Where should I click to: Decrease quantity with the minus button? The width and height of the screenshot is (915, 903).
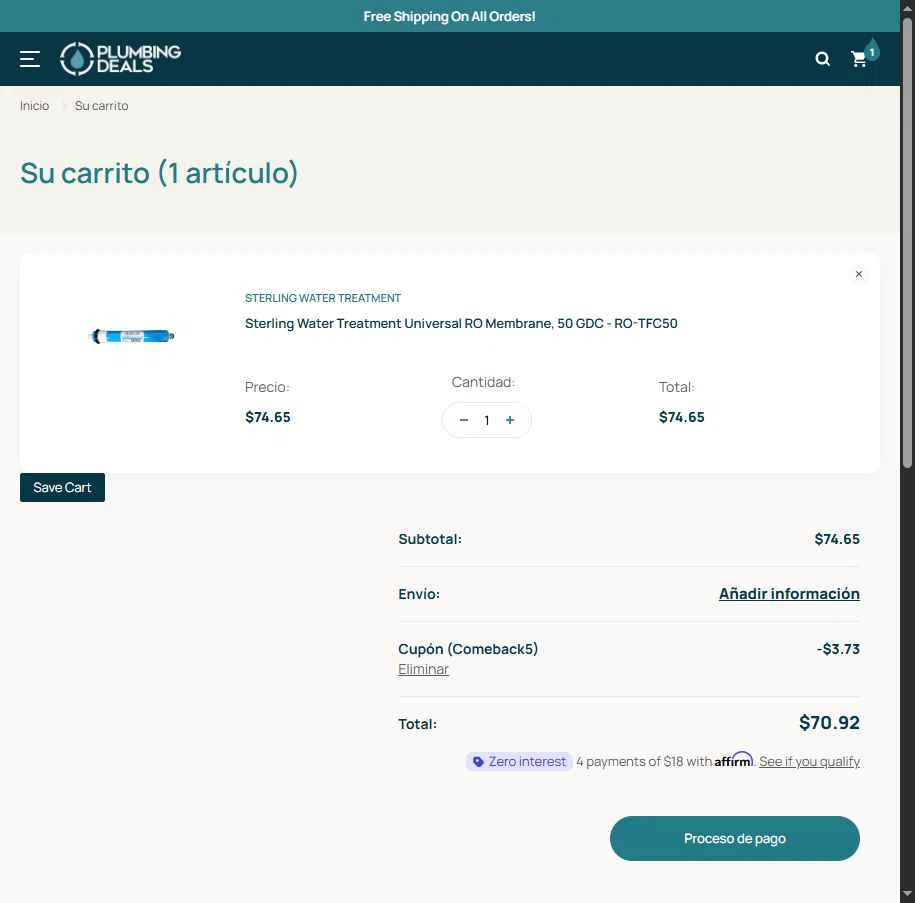[463, 420]
